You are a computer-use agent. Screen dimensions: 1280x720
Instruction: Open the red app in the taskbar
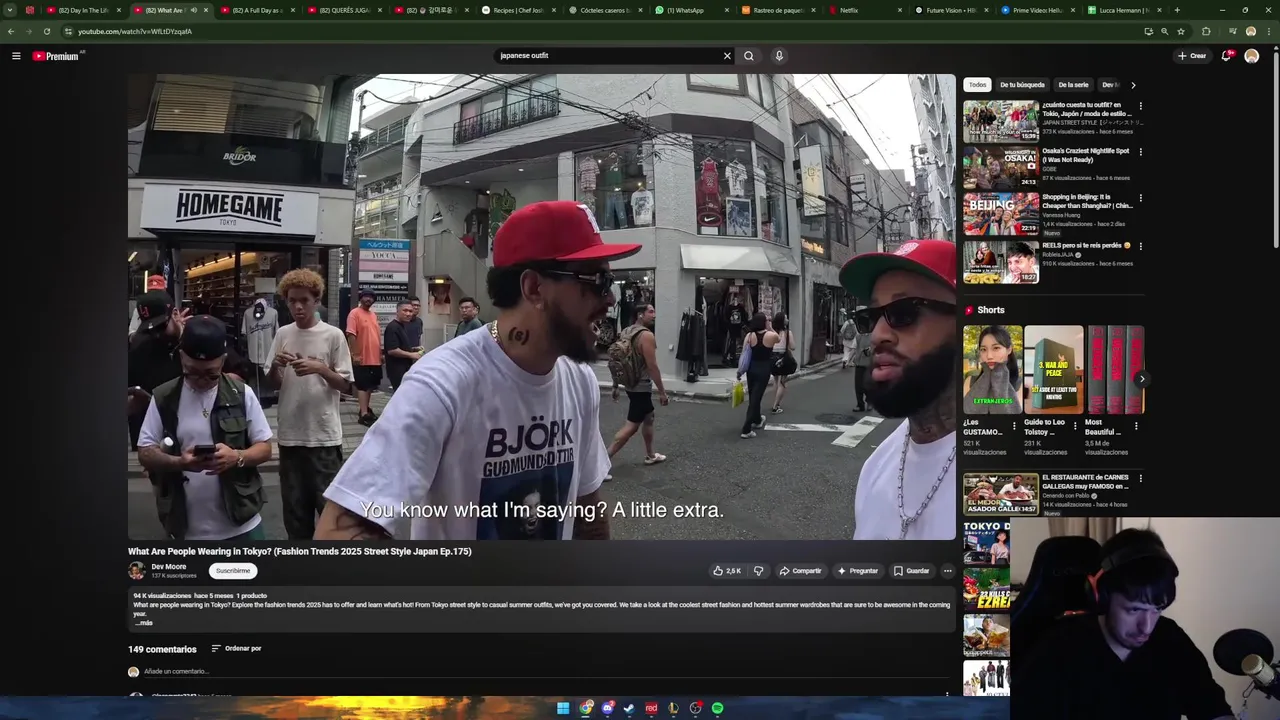point(651,708)
